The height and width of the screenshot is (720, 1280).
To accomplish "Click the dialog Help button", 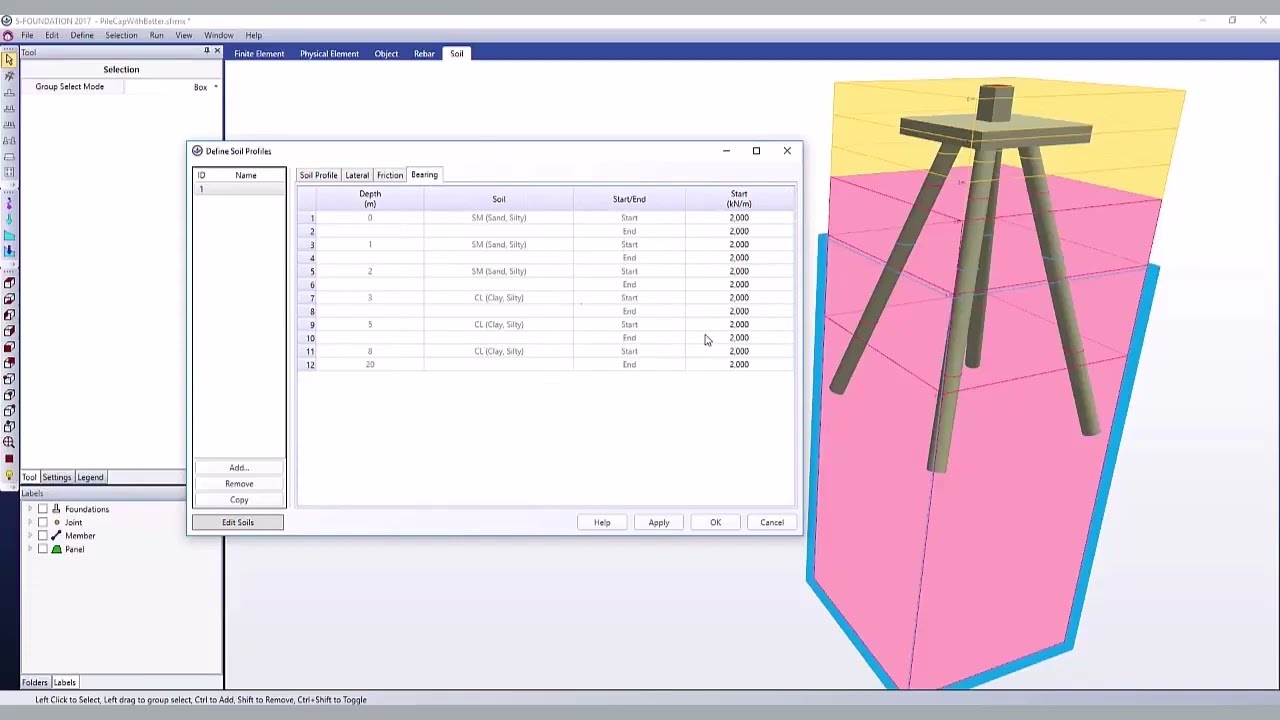I will (x=602, y=522).
